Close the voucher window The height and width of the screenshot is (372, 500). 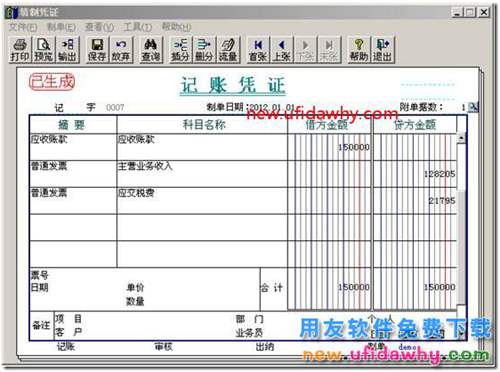[484, 12]
